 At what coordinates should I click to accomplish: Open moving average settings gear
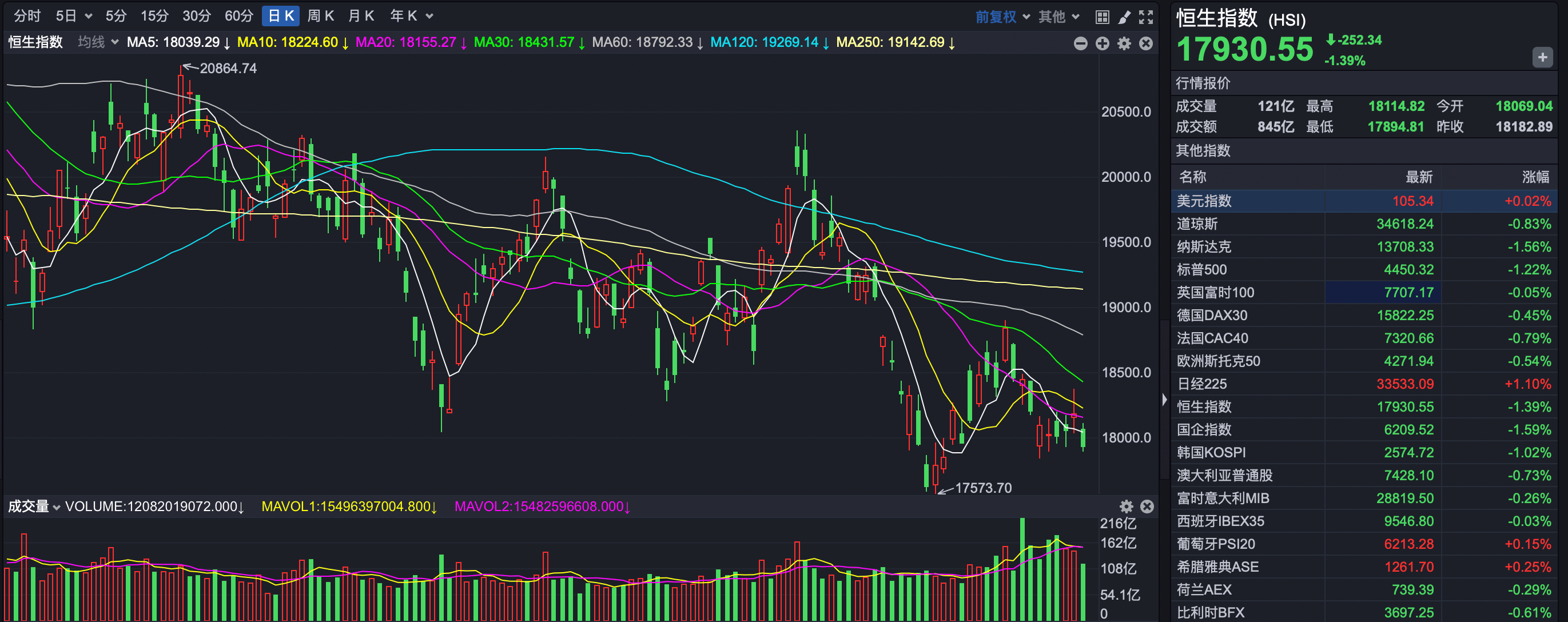[1124, 43]
